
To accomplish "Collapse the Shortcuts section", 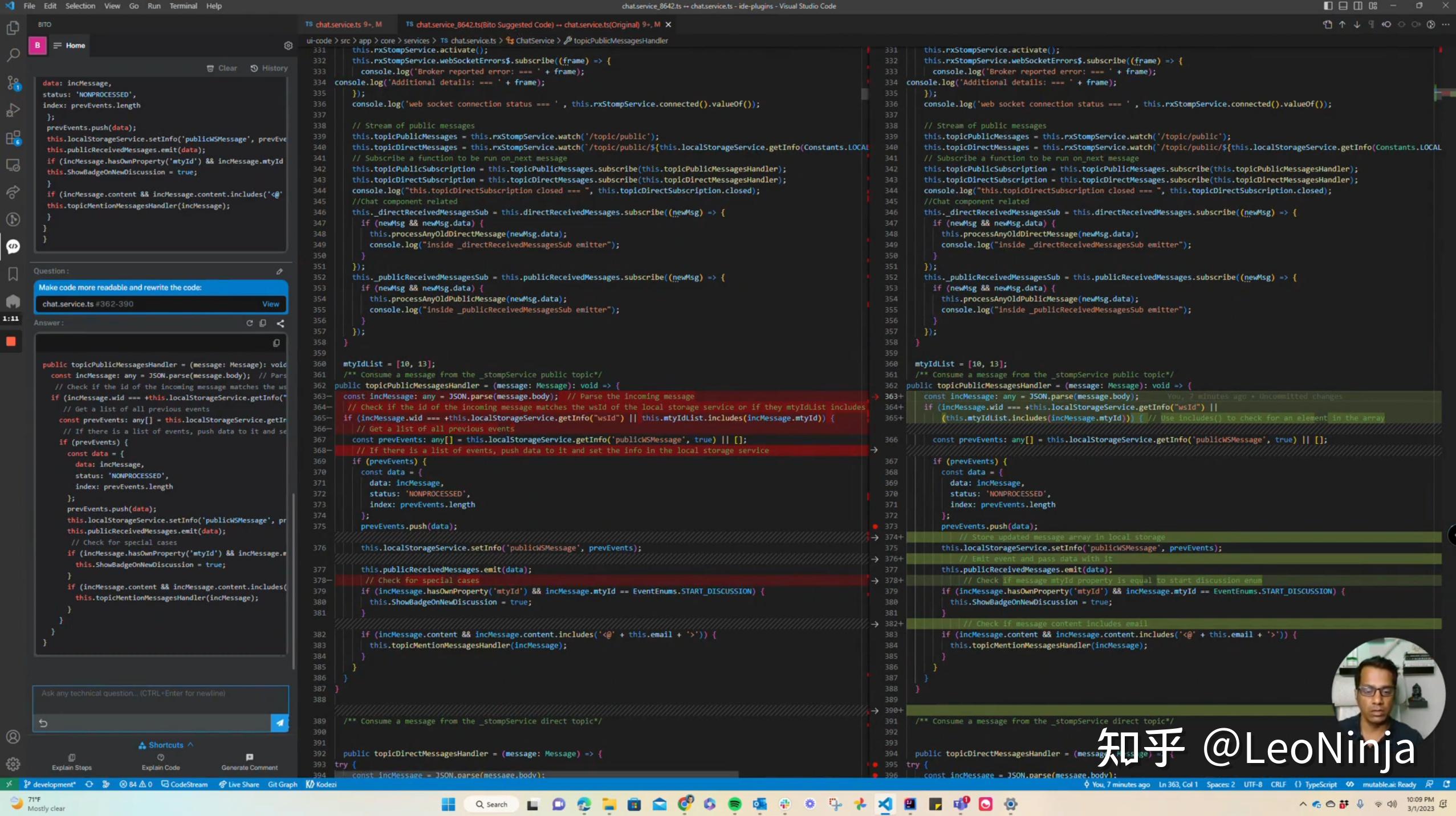I will click(166, 745).
